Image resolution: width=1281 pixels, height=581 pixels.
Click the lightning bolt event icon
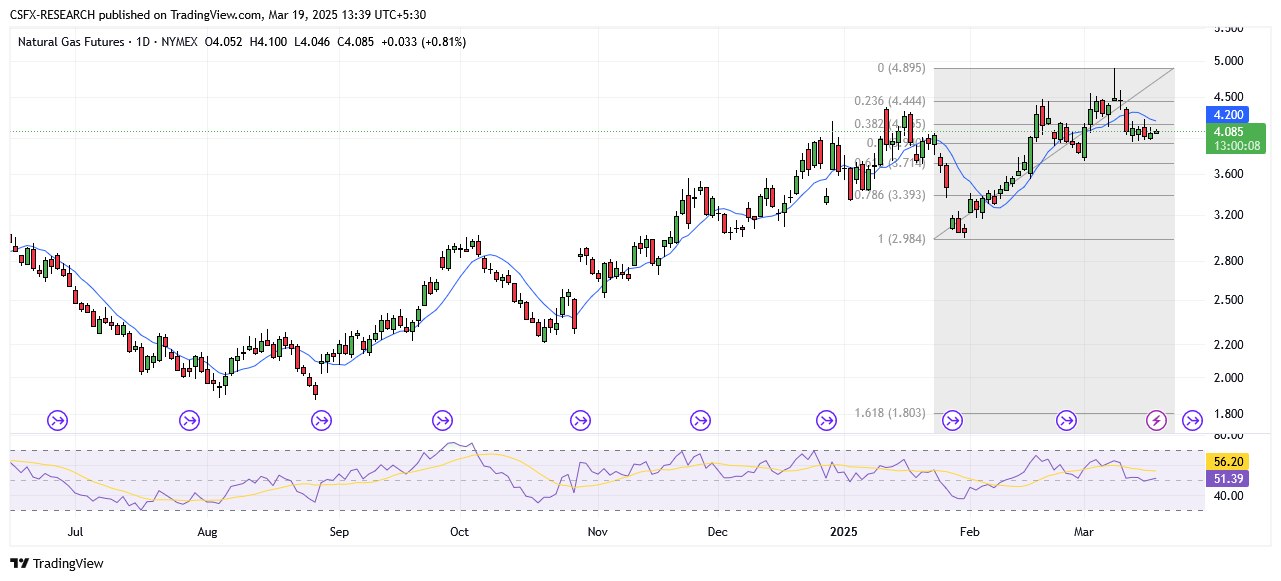[1157, 421]
